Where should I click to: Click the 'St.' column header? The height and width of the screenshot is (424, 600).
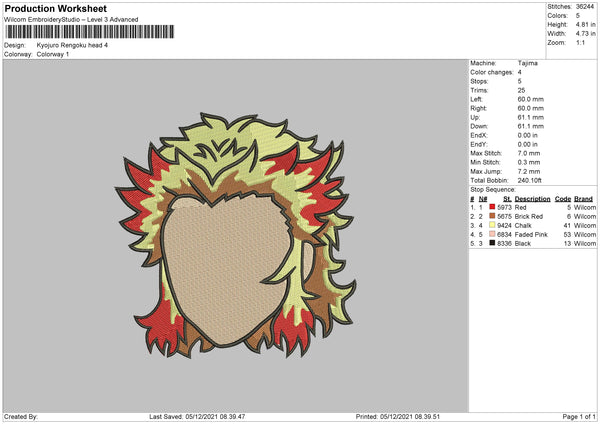(x=507, y=199)
